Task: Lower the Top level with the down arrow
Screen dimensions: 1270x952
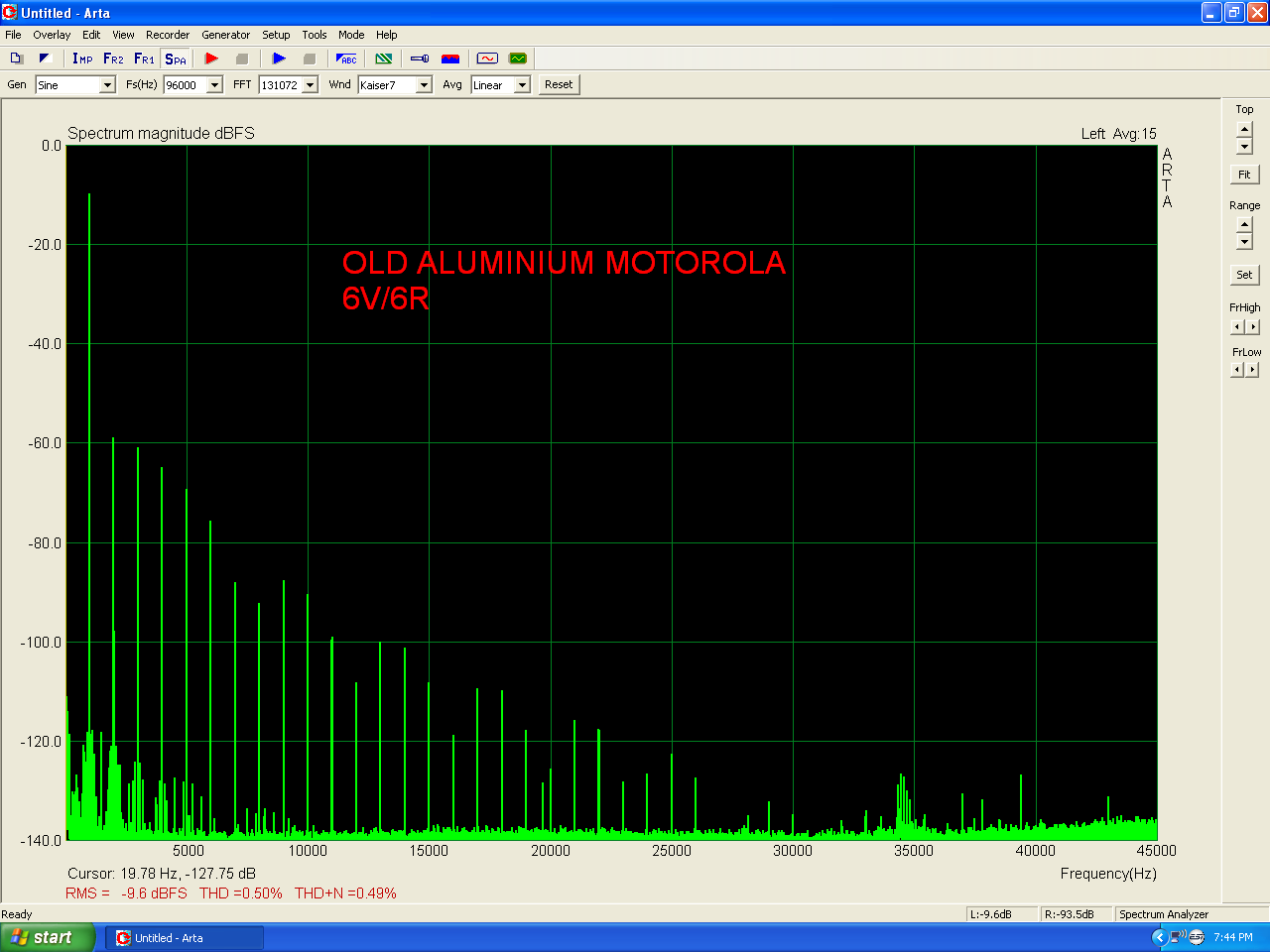Action: click(1244, 146)
